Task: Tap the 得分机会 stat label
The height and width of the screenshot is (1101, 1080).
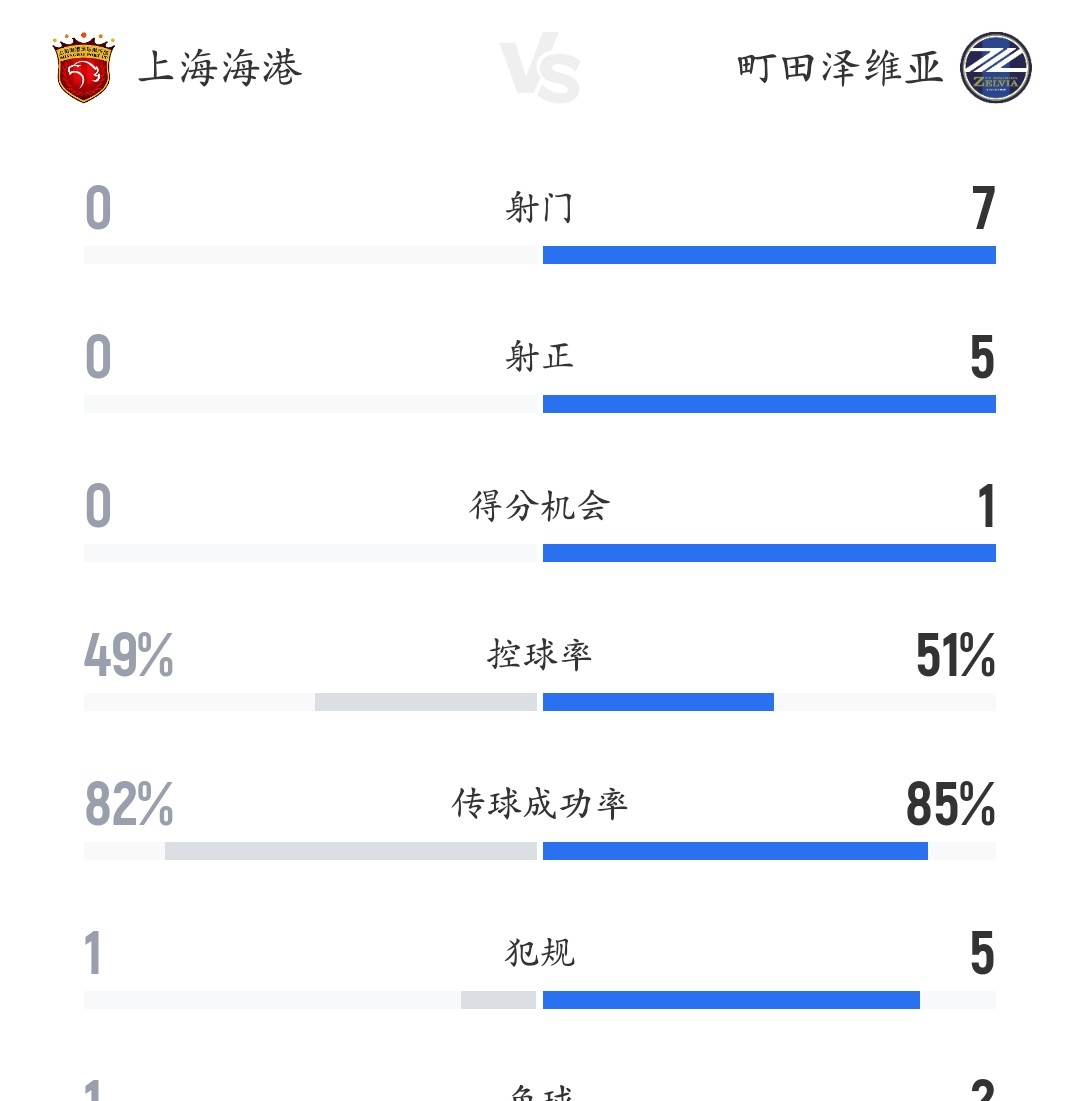Action: coord(540,506)
